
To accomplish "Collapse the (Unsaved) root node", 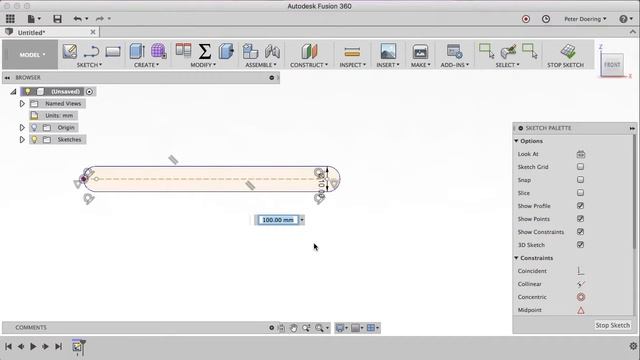I will click(x=13, y=91).
